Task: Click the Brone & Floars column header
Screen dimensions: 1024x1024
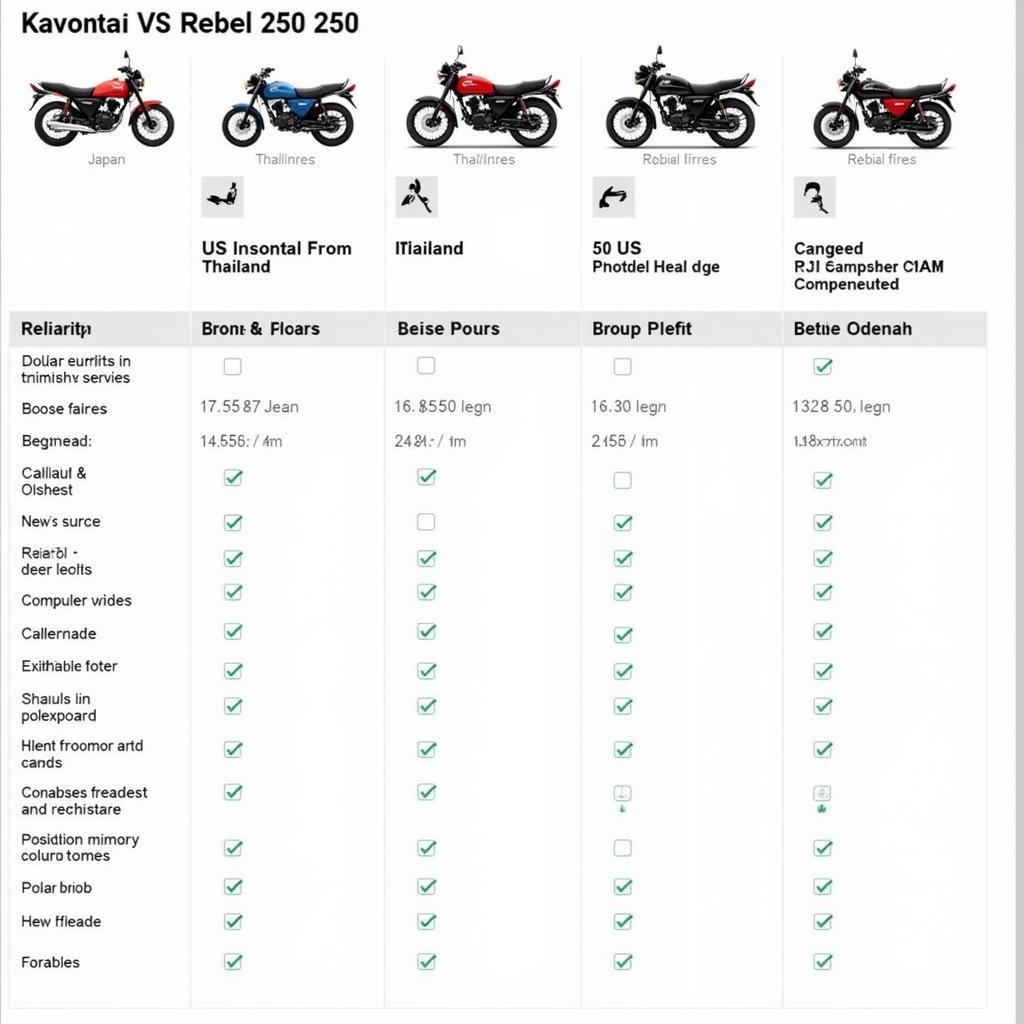Action: [260, 329]
